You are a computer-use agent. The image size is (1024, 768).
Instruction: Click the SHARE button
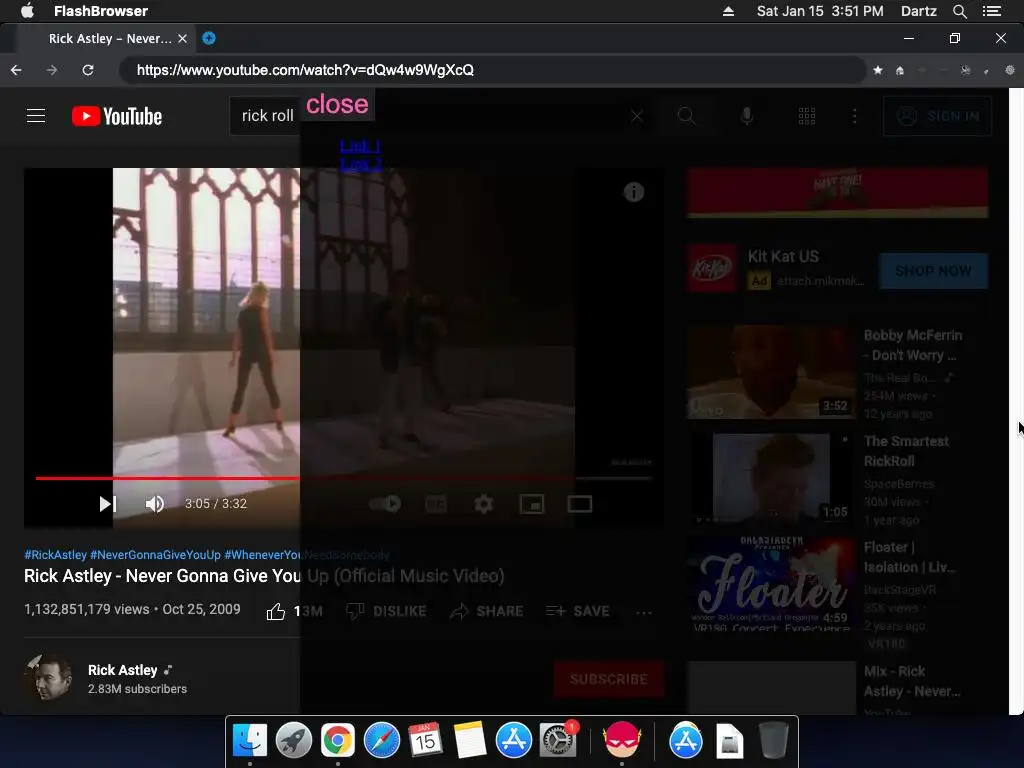pyautogui.click(x=487, y=611)
